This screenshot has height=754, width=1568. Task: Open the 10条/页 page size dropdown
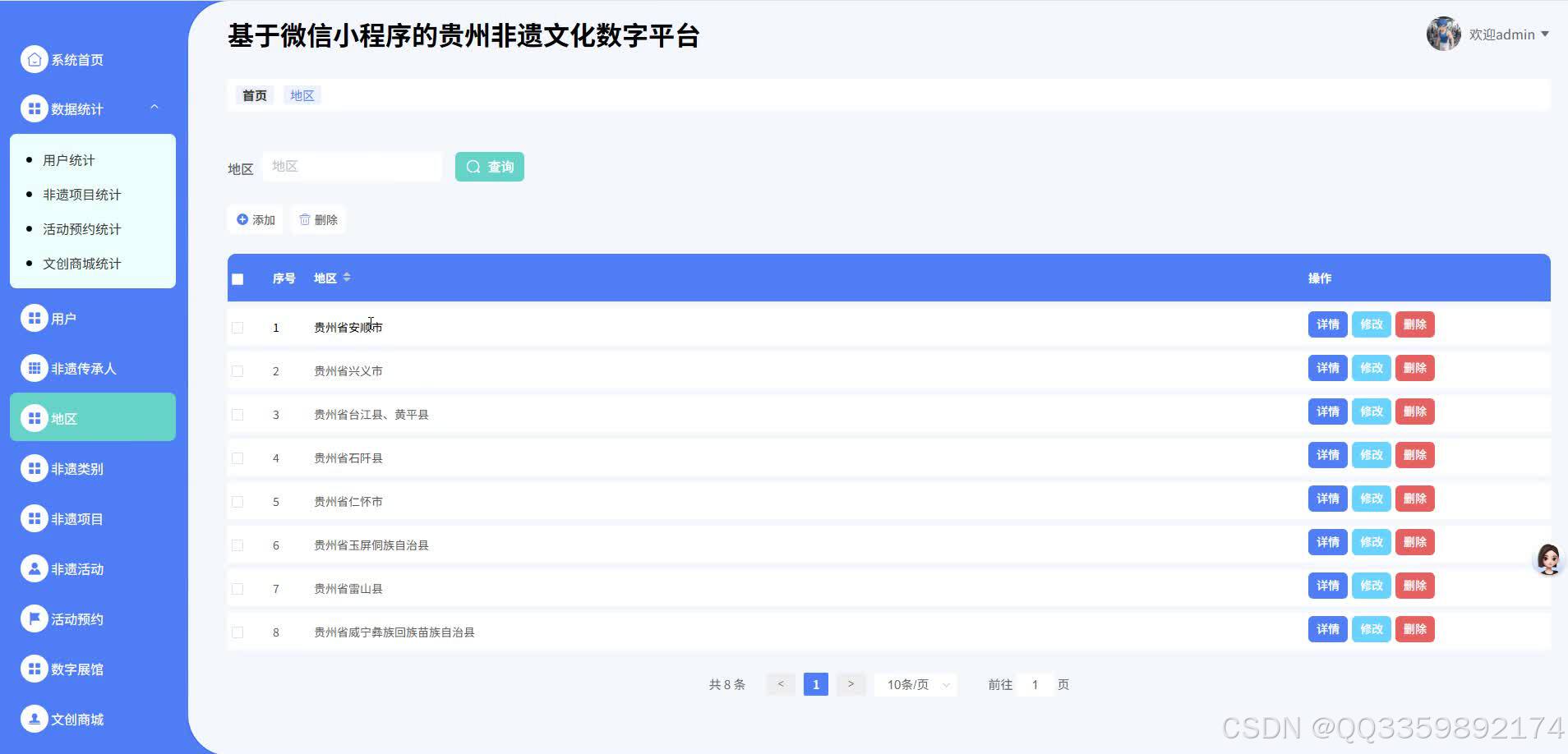click(917, 684)
